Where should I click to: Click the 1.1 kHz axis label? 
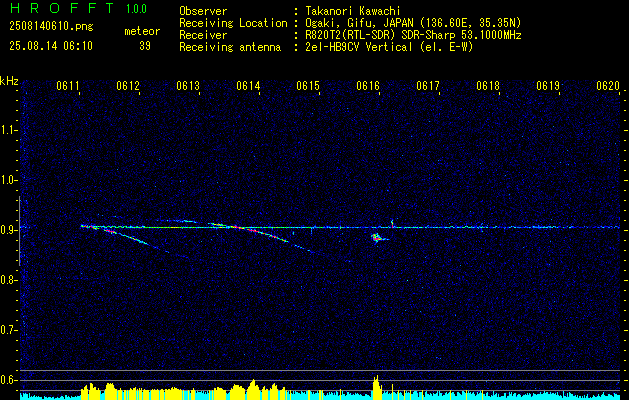click(x=9, y=130)
